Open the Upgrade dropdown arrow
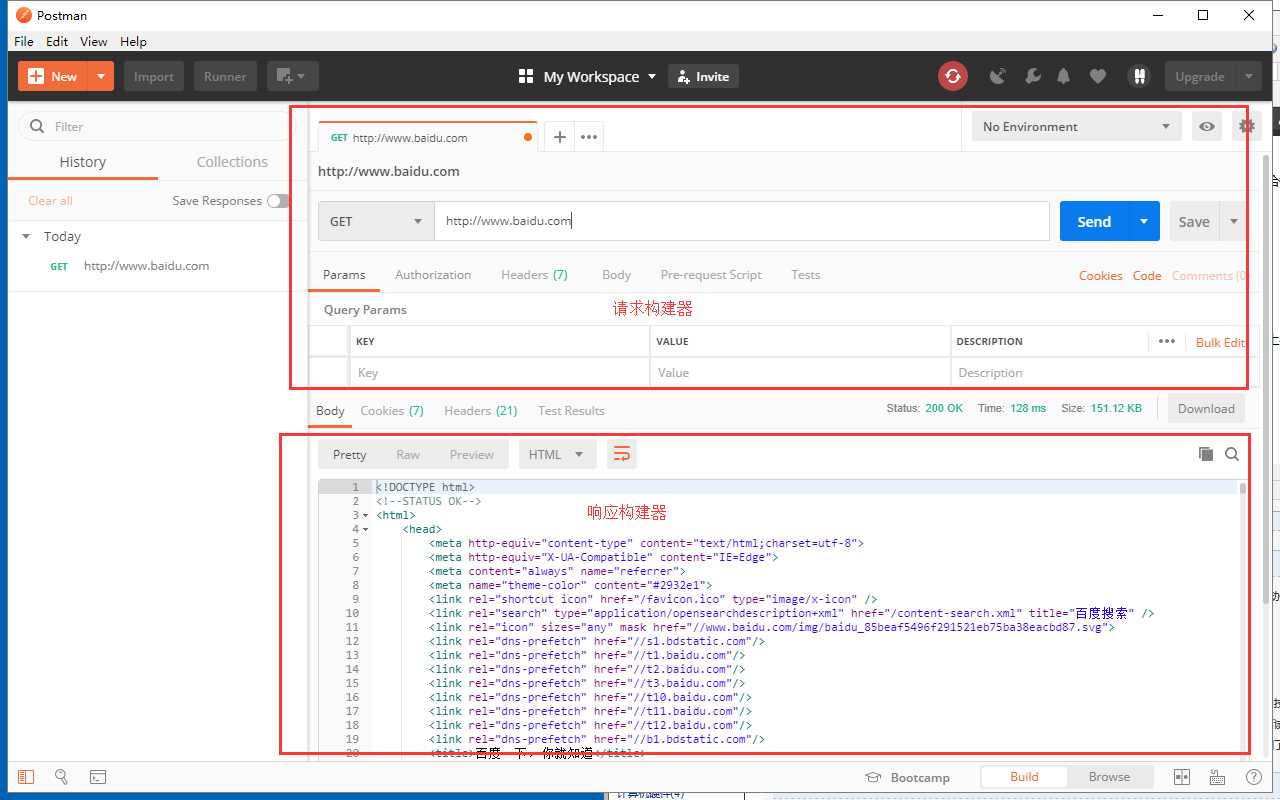 click(1248, 76)
